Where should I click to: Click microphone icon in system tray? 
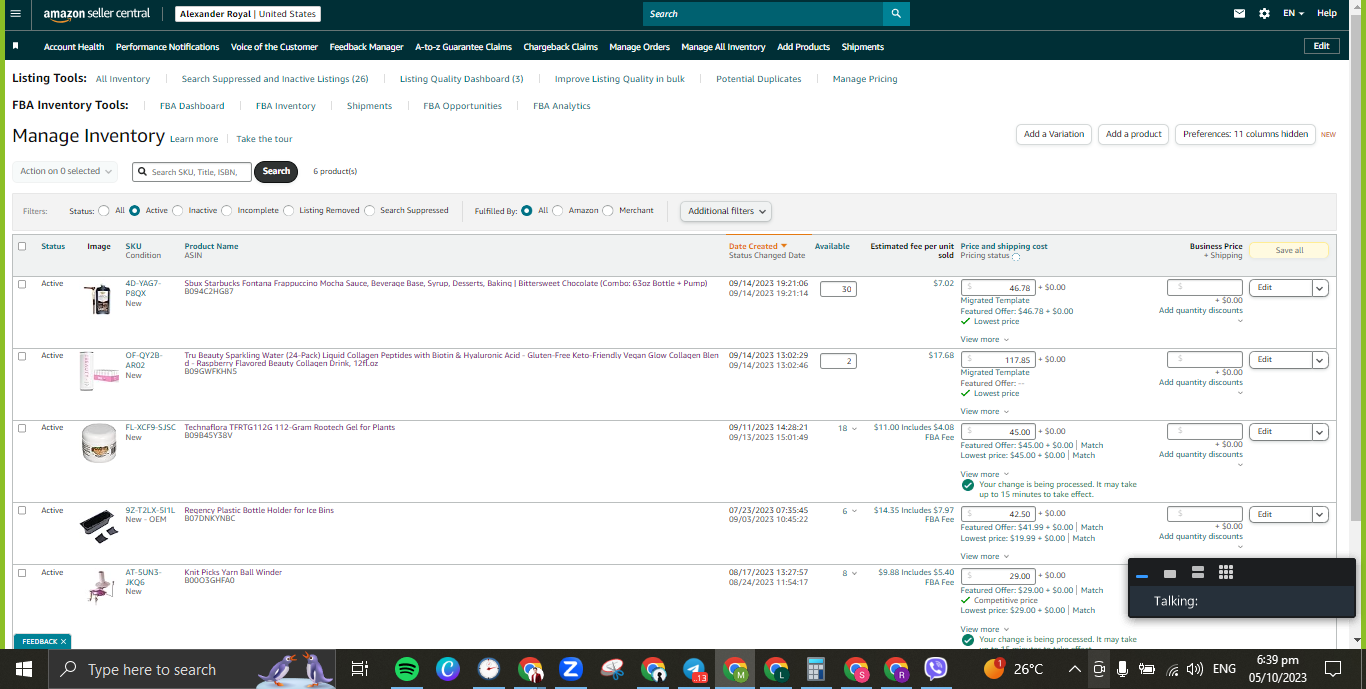(1122, 669)
